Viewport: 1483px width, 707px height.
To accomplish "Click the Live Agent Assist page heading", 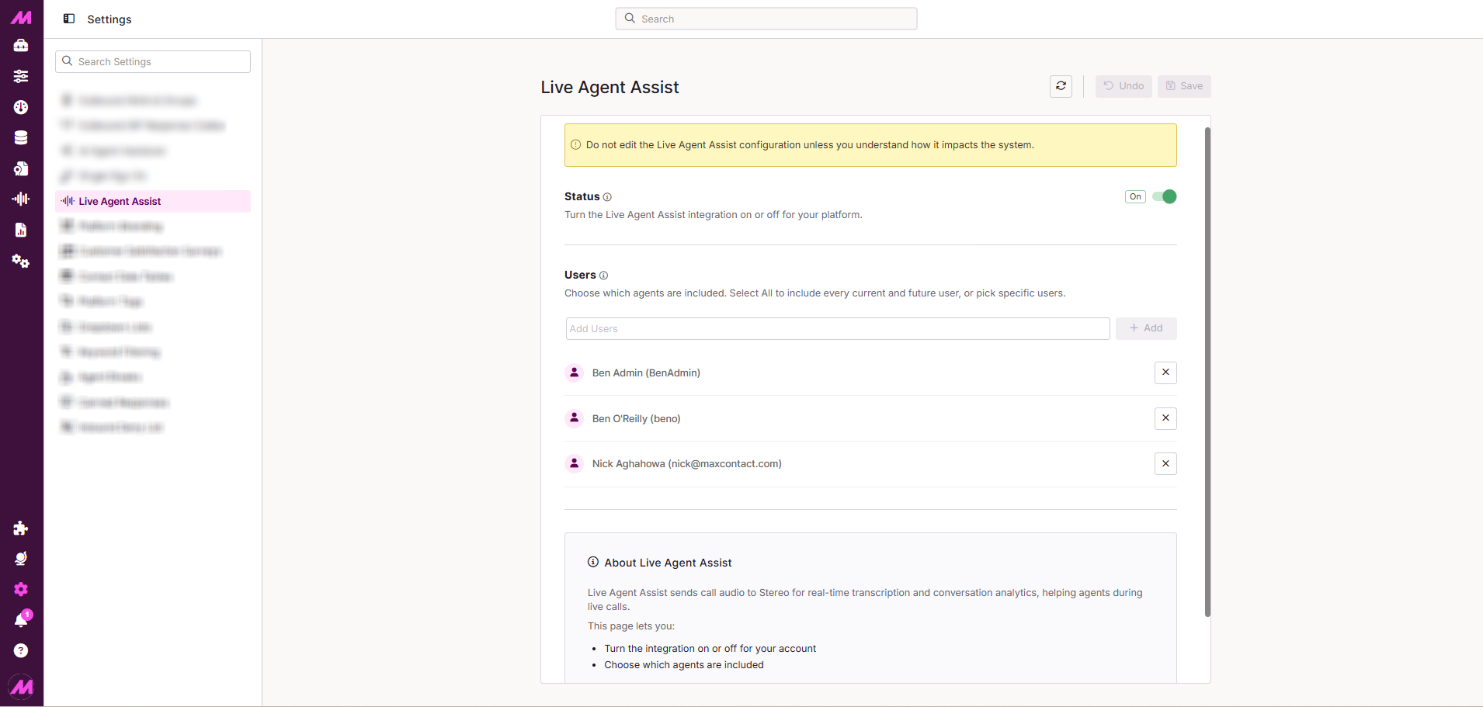I will (610, 87).
